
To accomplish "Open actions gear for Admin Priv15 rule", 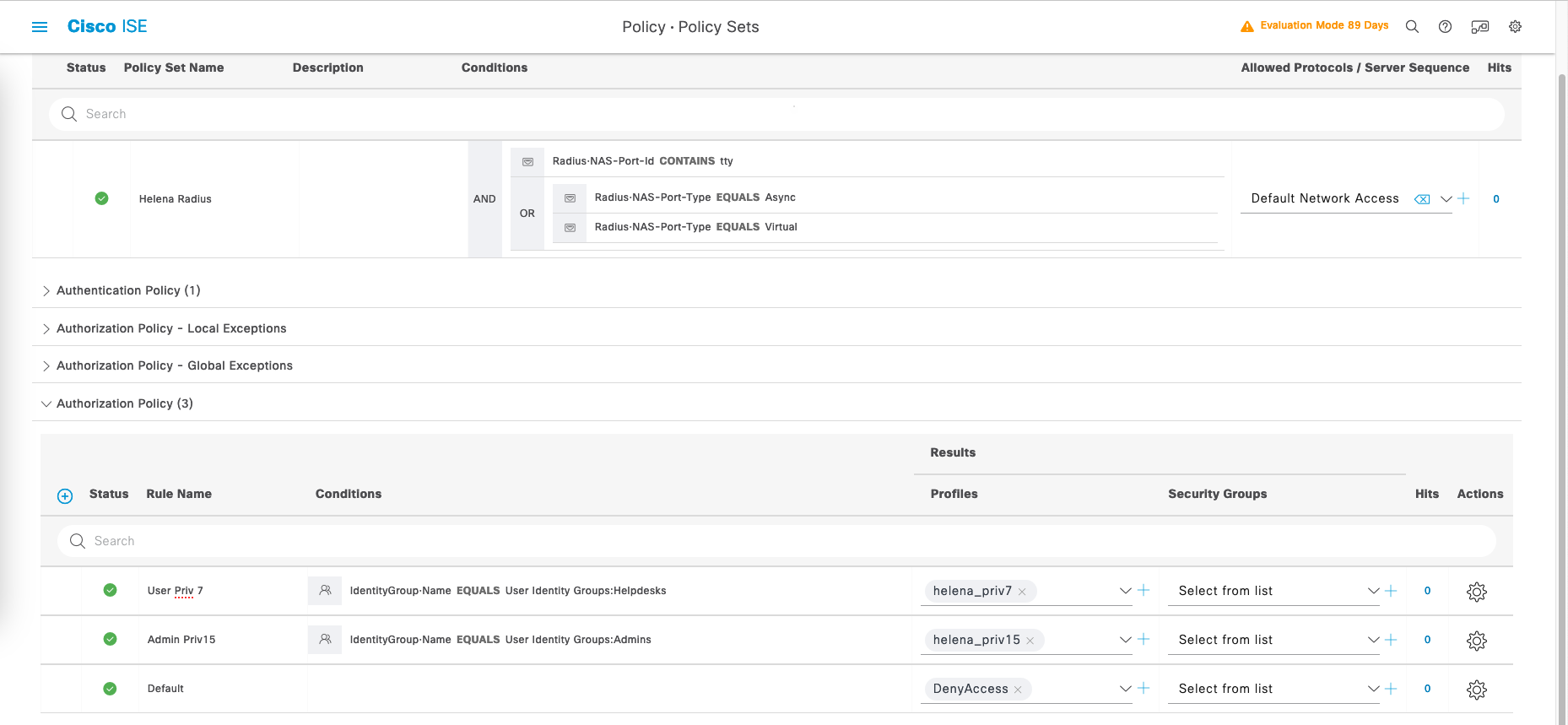I will click(1476, 641).
